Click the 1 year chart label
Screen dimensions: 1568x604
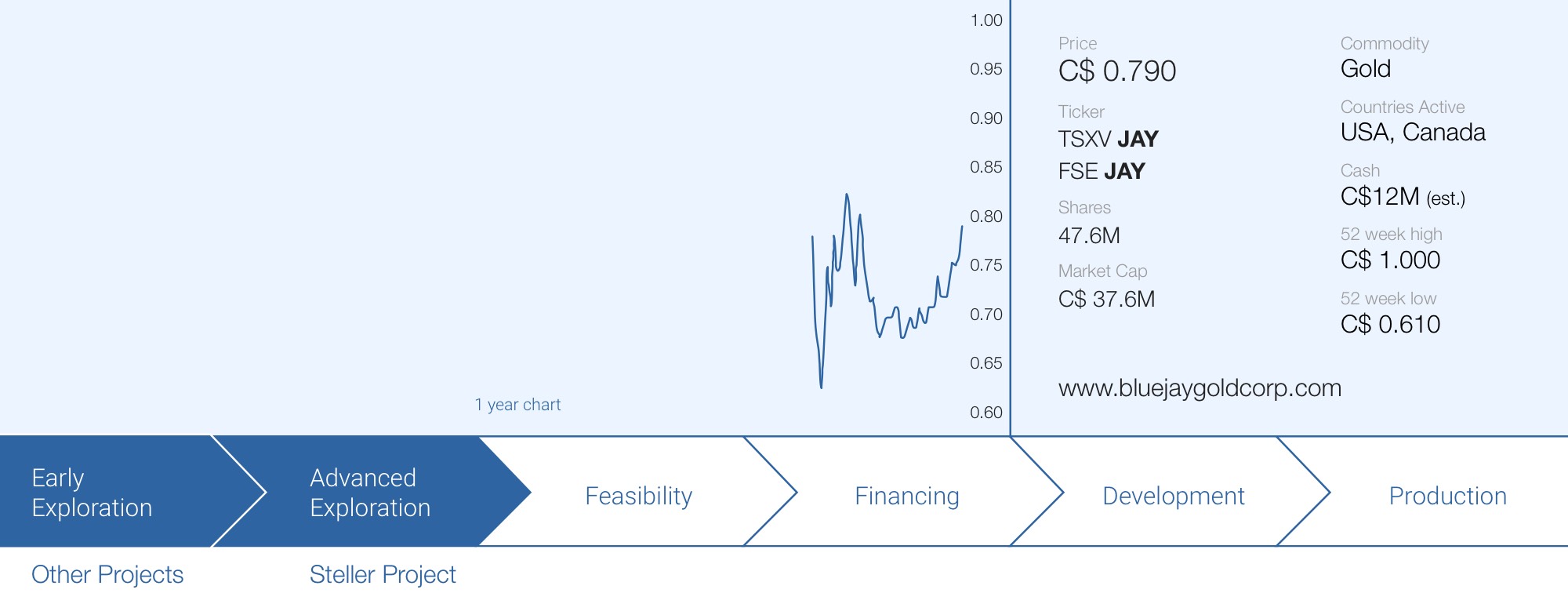click(517, 405)
